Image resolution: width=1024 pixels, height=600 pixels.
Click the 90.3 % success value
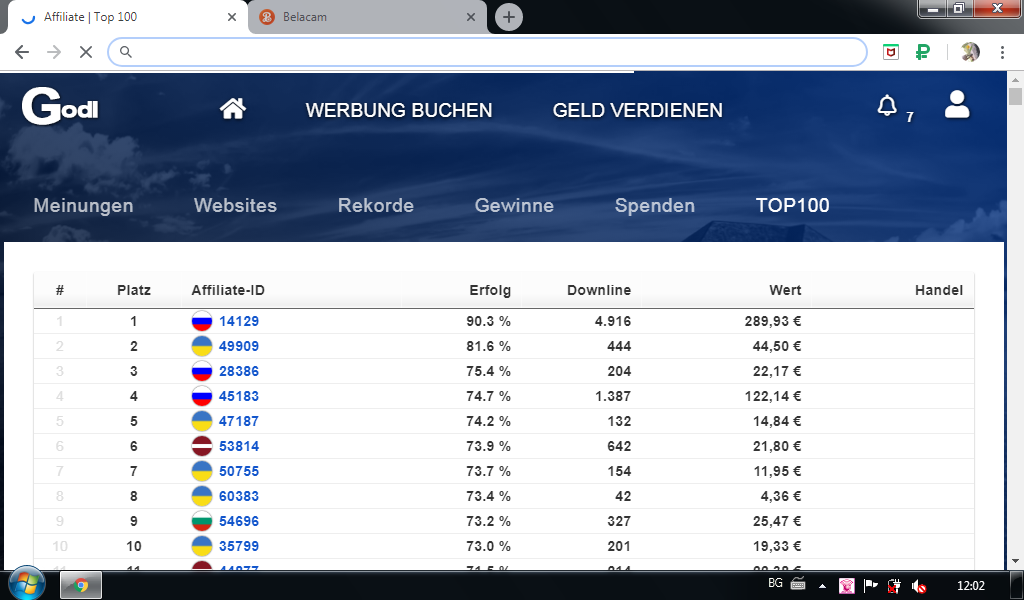488,321
